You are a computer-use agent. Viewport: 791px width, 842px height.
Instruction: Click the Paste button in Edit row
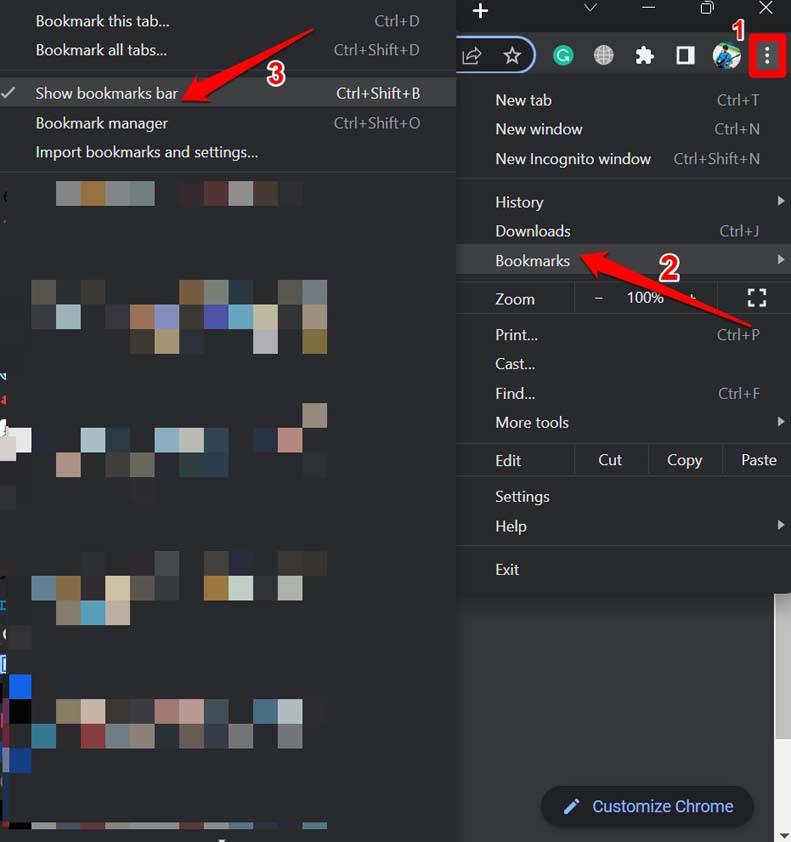point(758,460)
